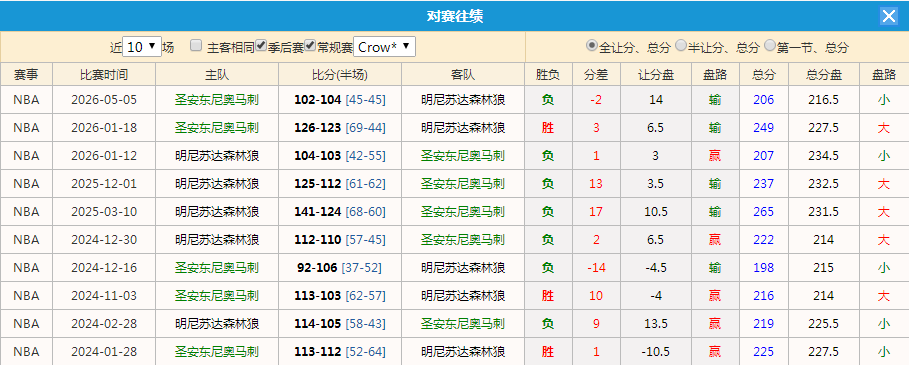Select the 全让分、总分 radio option
This screenshot has width=909, height=365.
tap(592, 45)
